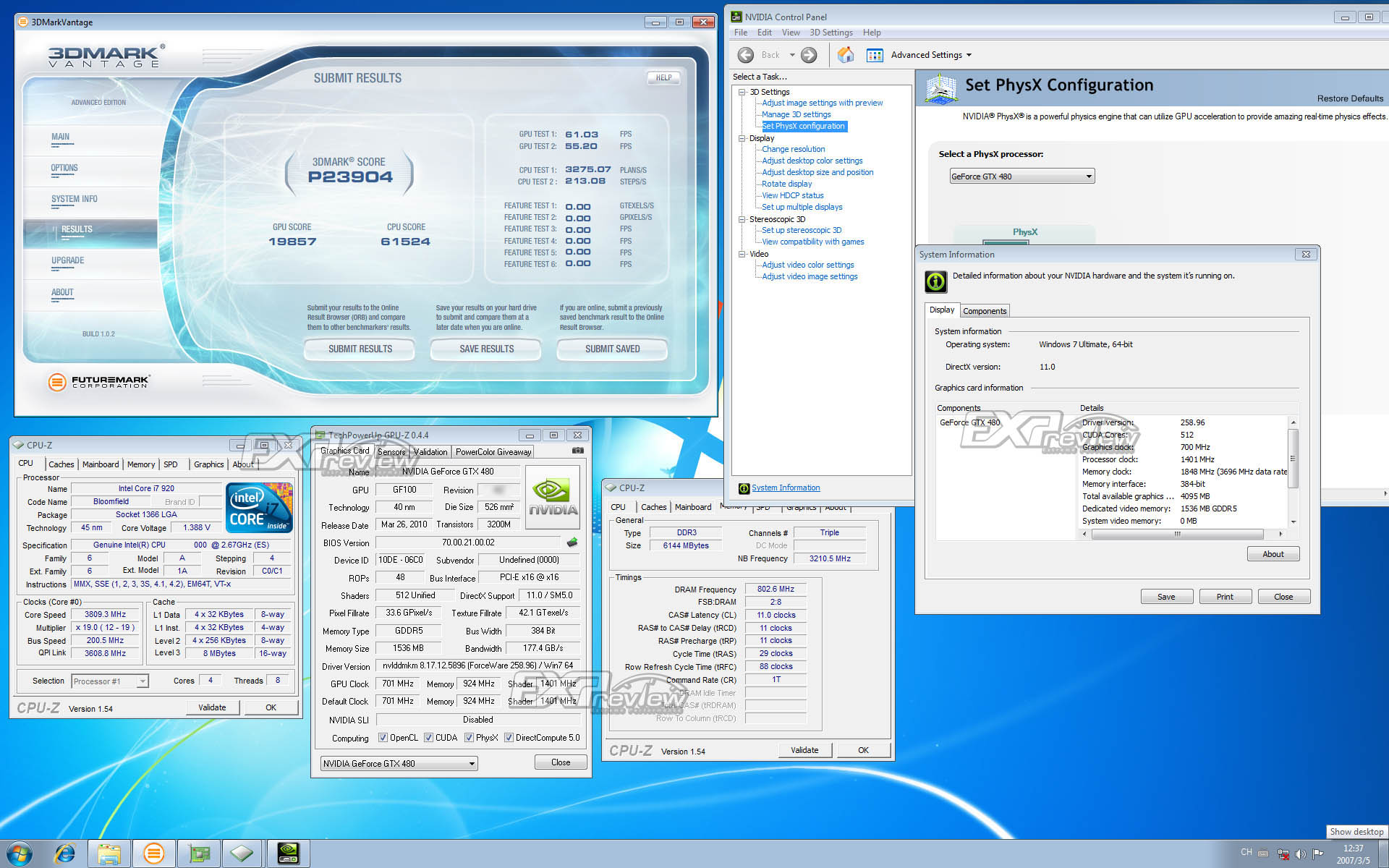Switch to Components tab in System Information

(x=985, y=311)
